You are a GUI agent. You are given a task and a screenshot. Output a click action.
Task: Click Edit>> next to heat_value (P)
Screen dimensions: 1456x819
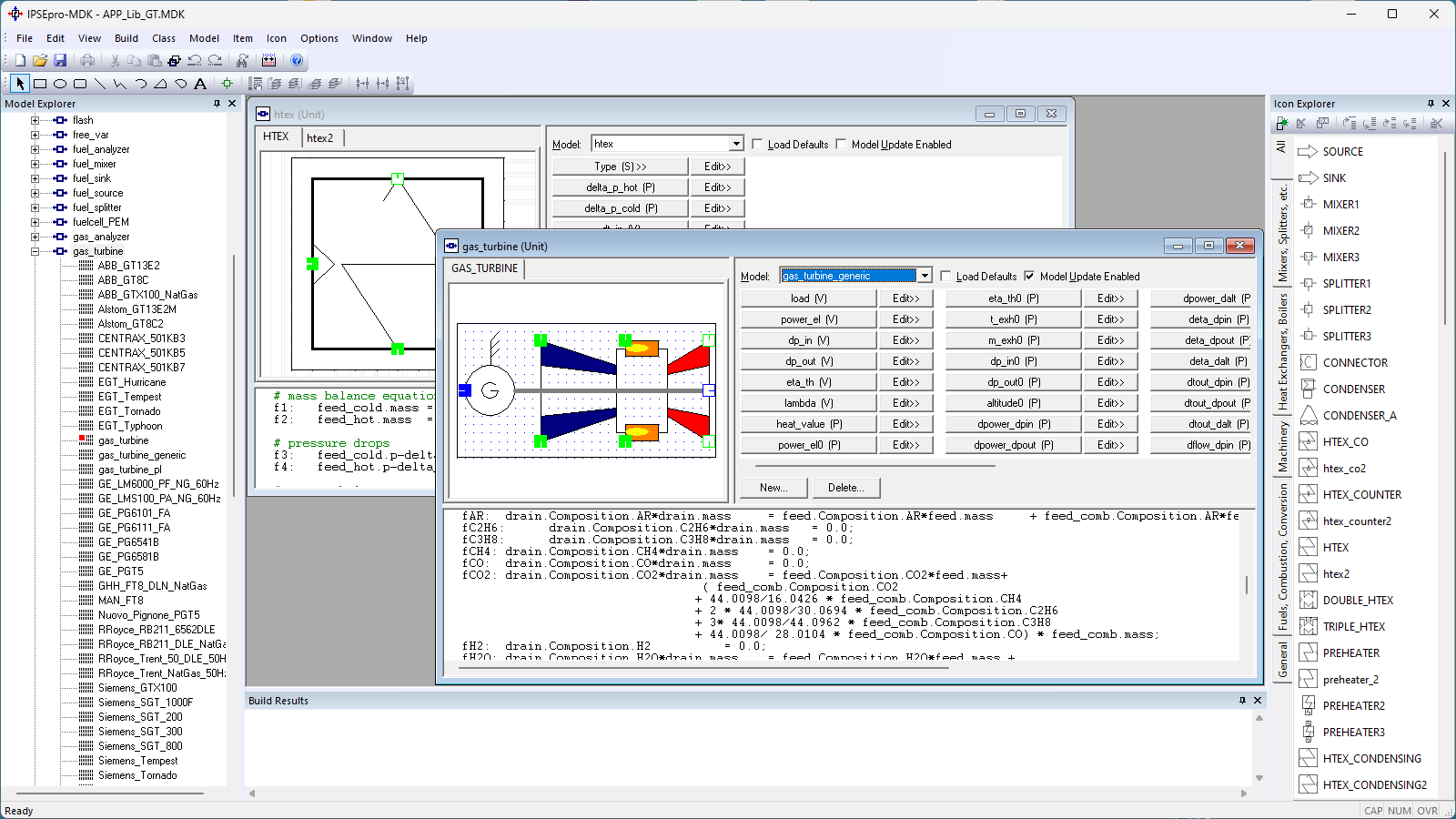[905, 424]
